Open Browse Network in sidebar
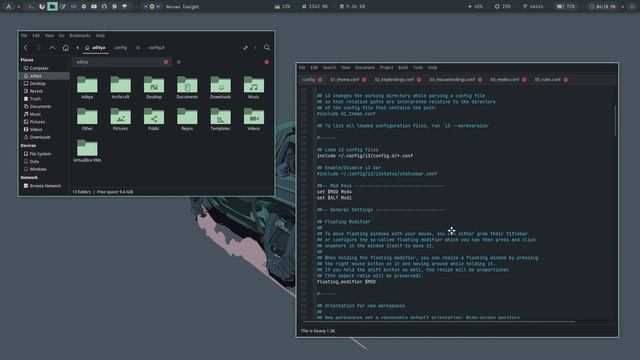Image resolution: width=640 pixels, height=360 pixels. coord(44,186)
